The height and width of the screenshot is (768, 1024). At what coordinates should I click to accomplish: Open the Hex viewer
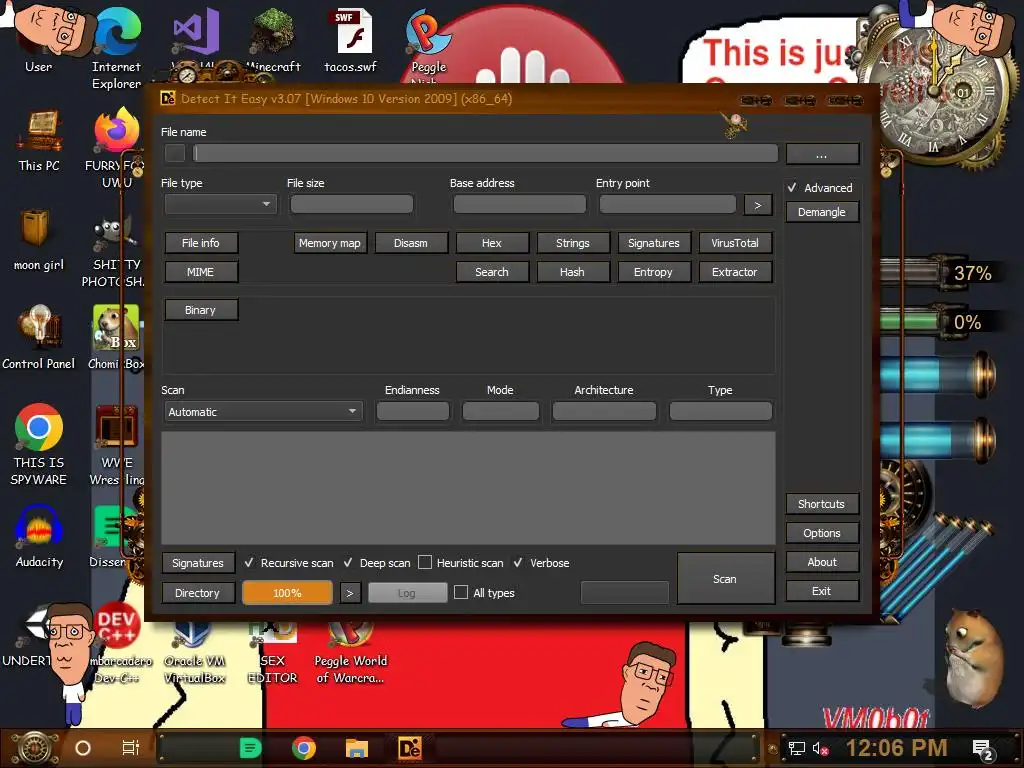coord(492,243)
